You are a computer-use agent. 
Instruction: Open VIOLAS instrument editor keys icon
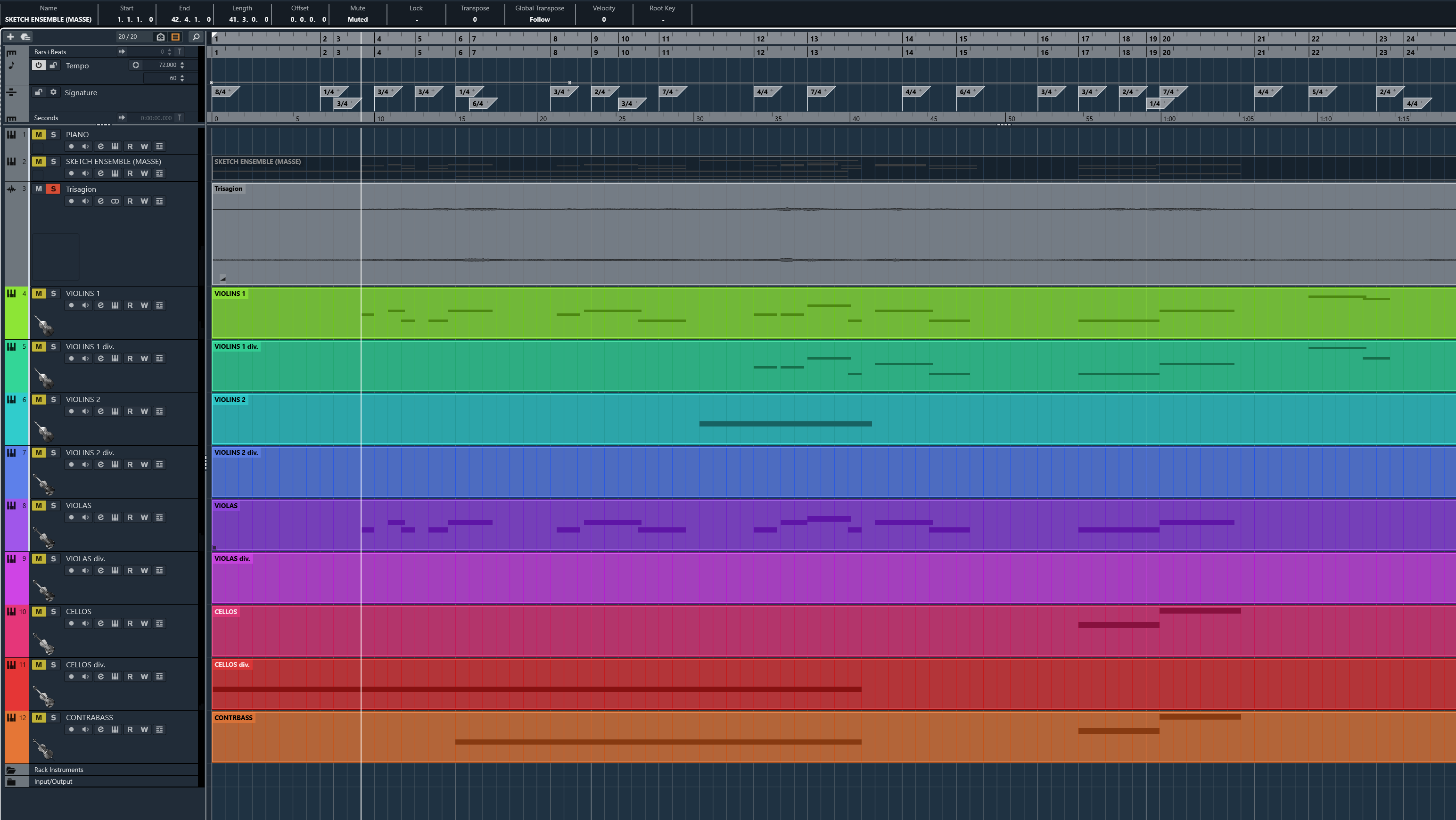[x=115, y=517]
